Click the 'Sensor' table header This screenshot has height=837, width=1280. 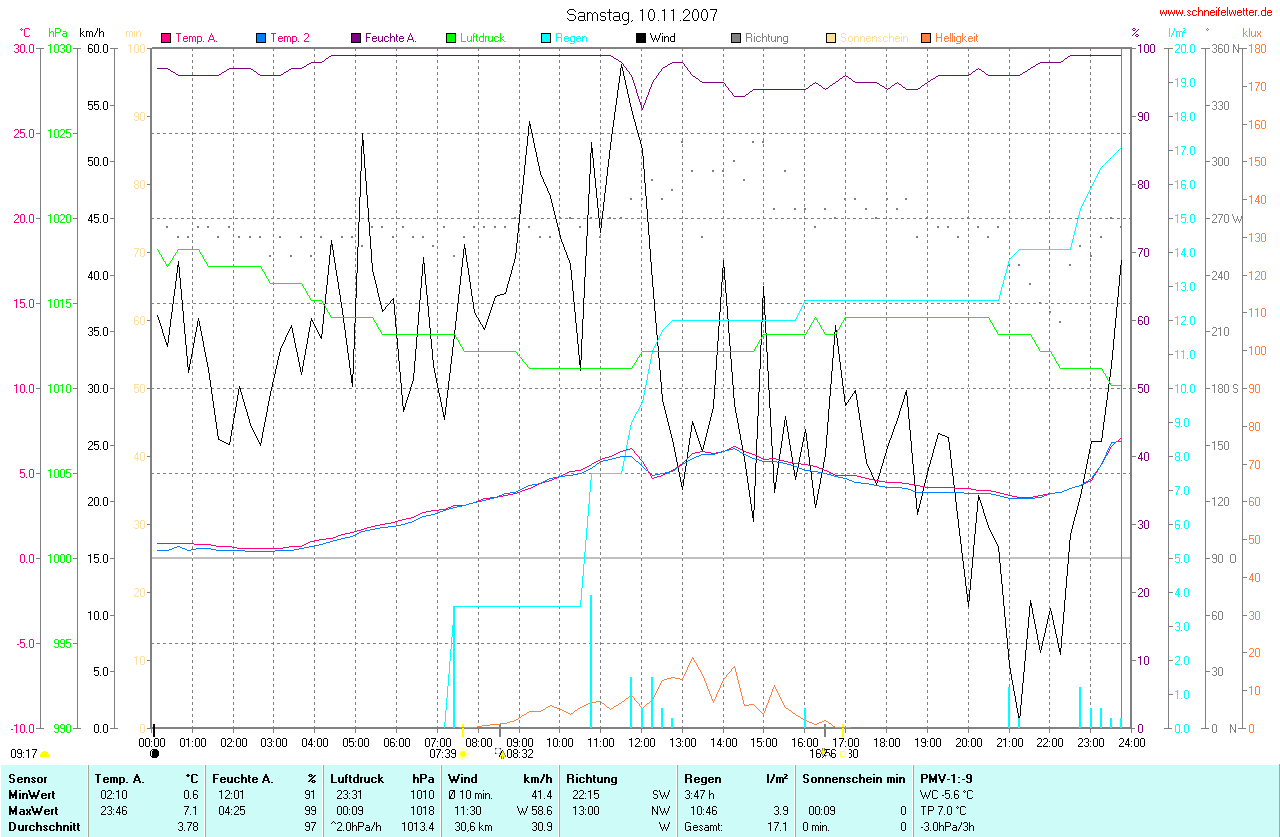coord(27,778)
